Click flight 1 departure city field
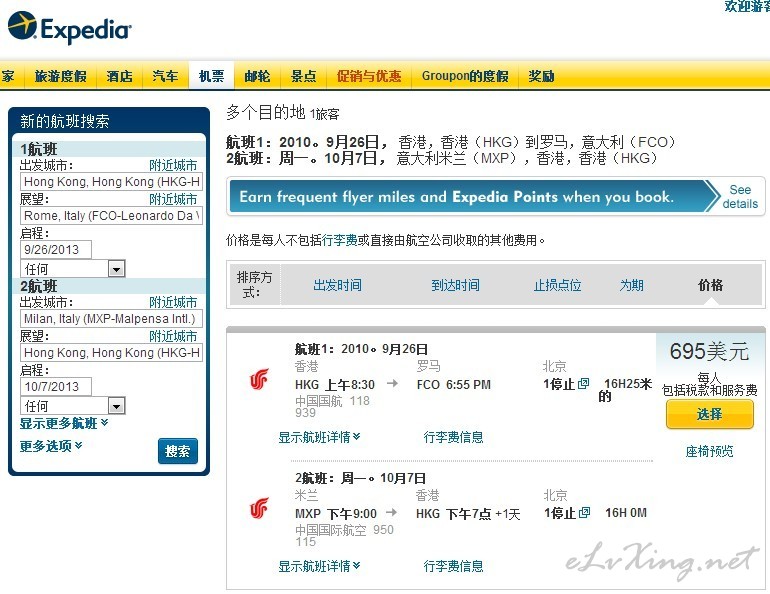 111,182
